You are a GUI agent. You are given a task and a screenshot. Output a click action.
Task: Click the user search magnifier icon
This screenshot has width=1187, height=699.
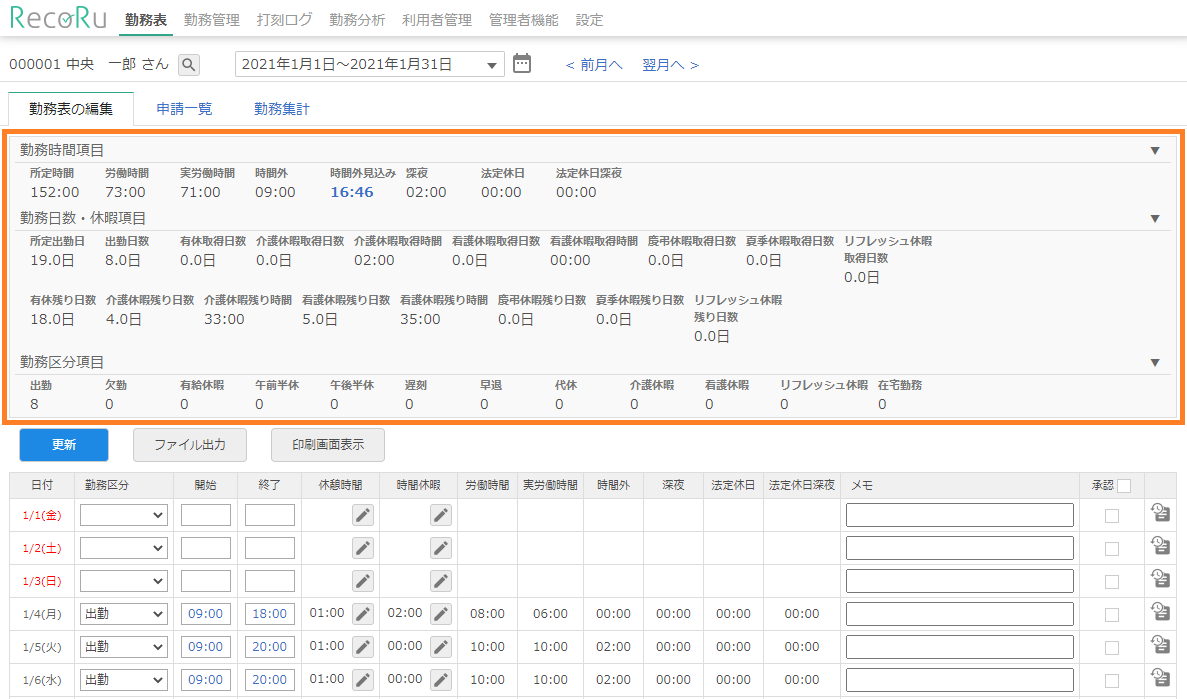point(188,65)
